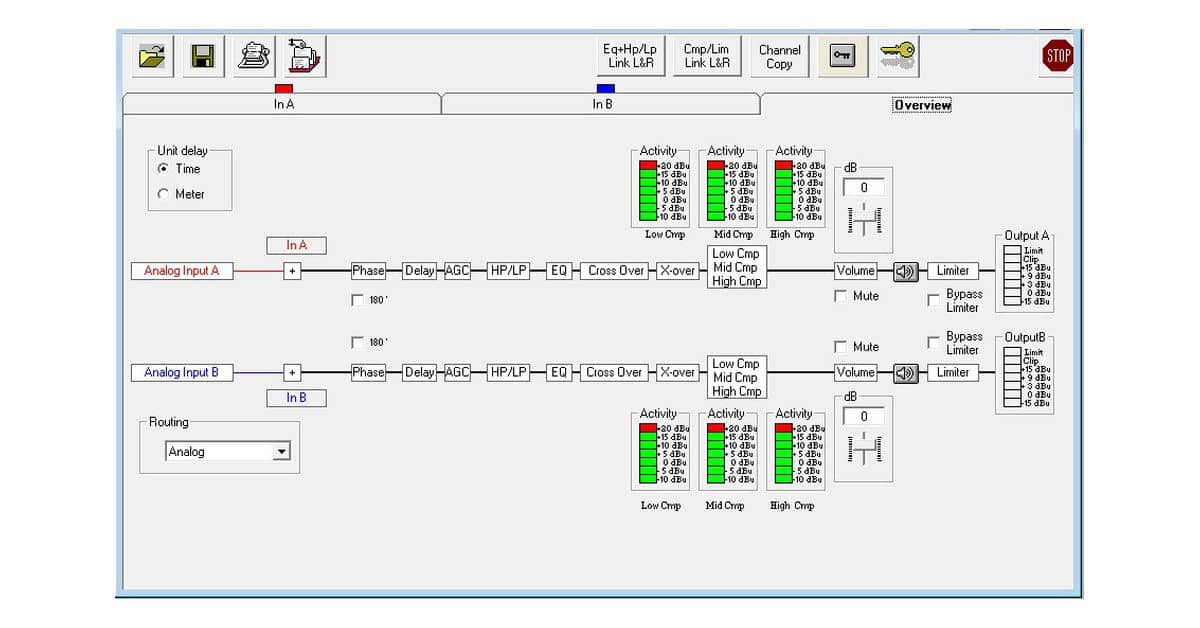1200x628 pixels.
Task: Click the channel B dB value field
Action: click(x=864, y=416)
